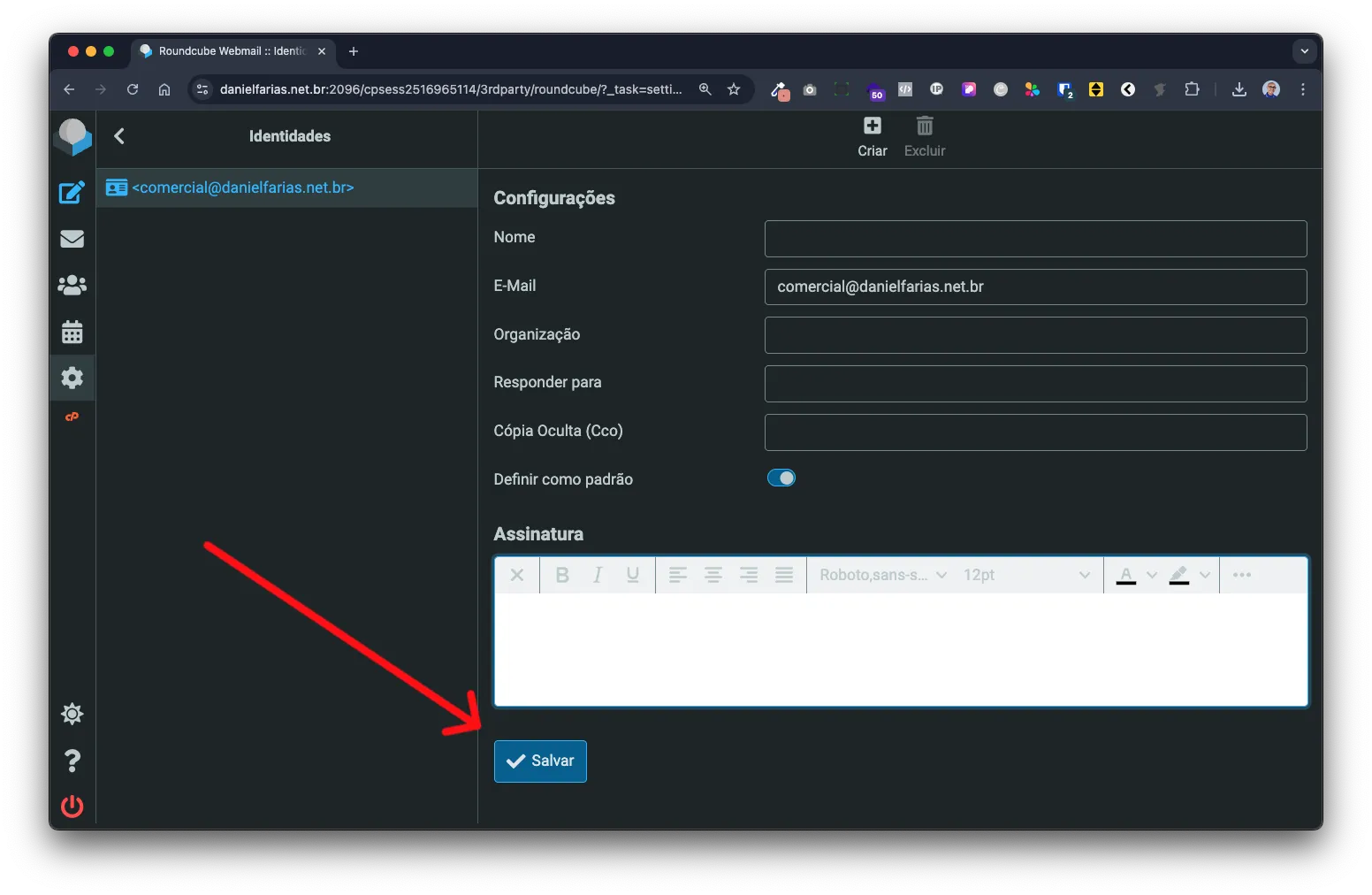Open the 12pt font size dropdown

point(1027,575)
